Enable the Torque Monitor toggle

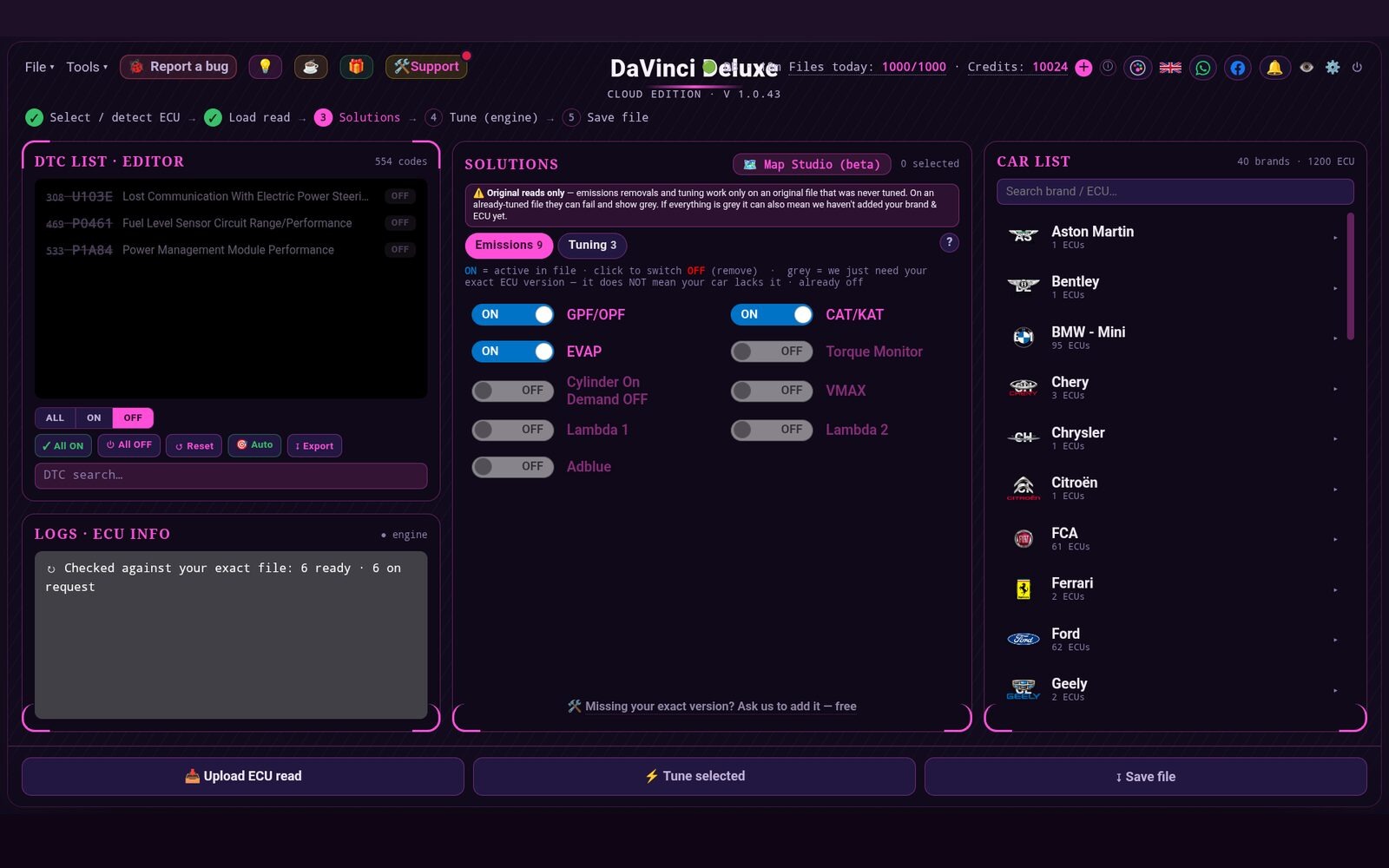point(772,352)
